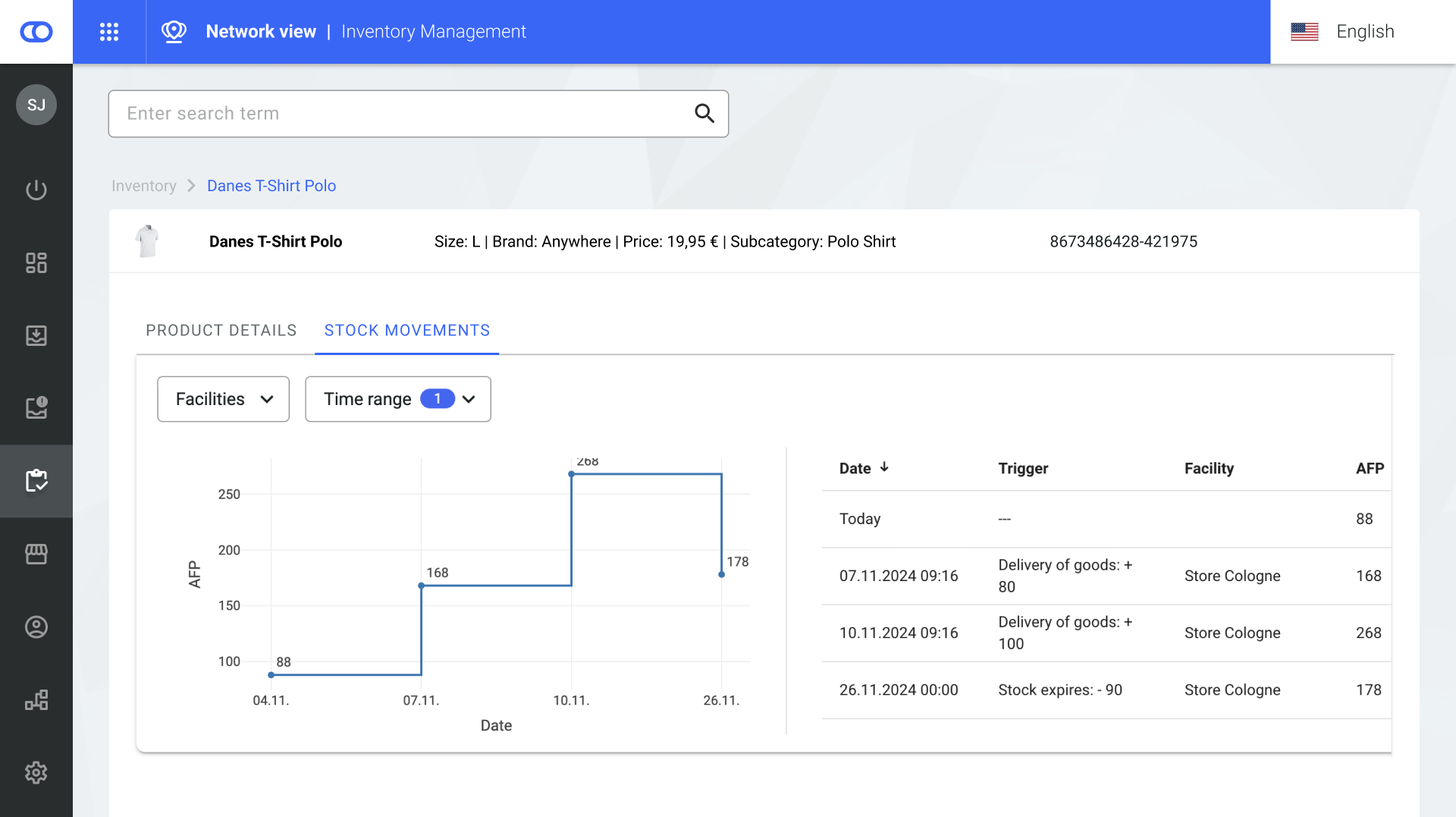Click the Inventory breadcrumb link

pyautogui.click(x=143, y=186)
